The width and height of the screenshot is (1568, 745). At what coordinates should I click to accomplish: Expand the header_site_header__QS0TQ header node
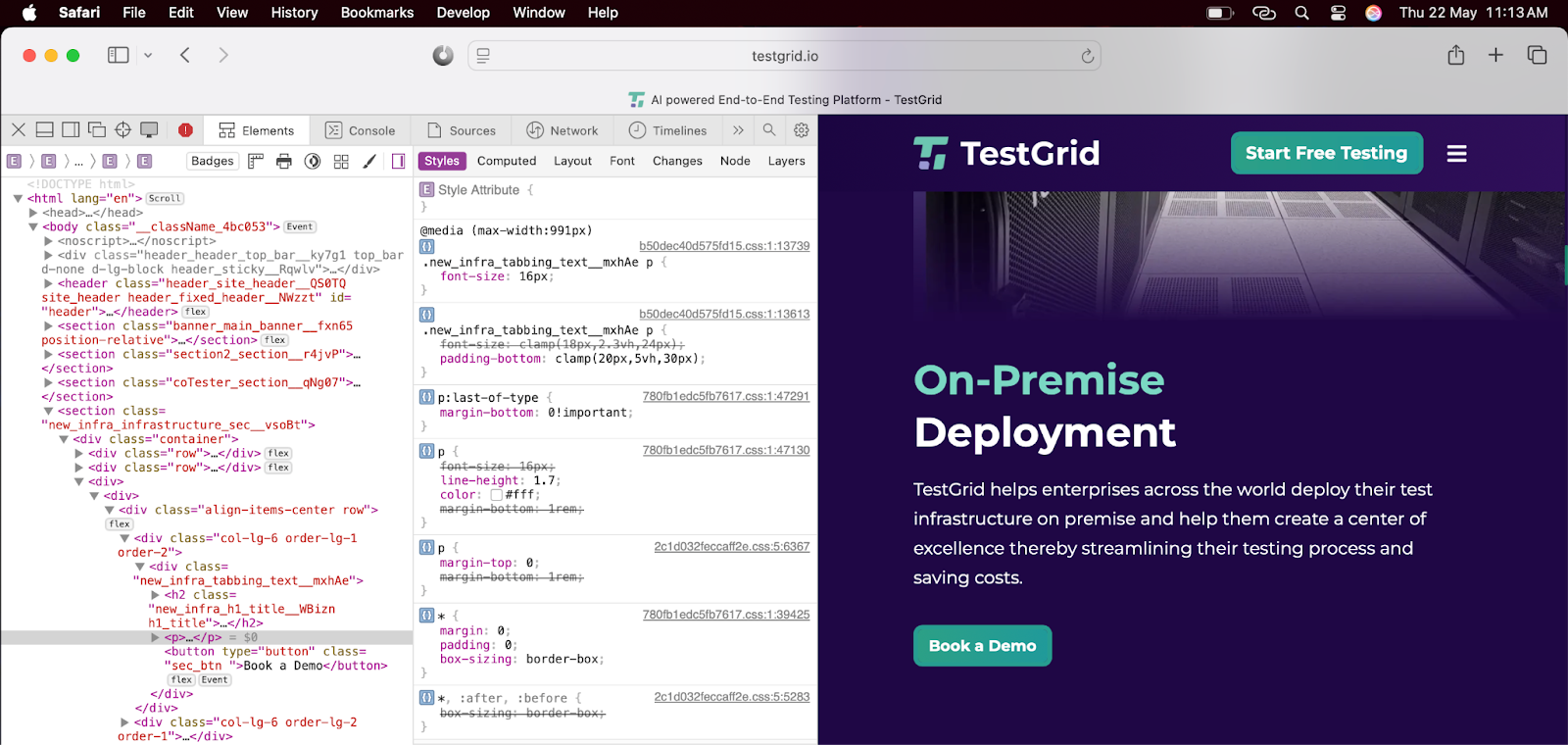[49, 283]
